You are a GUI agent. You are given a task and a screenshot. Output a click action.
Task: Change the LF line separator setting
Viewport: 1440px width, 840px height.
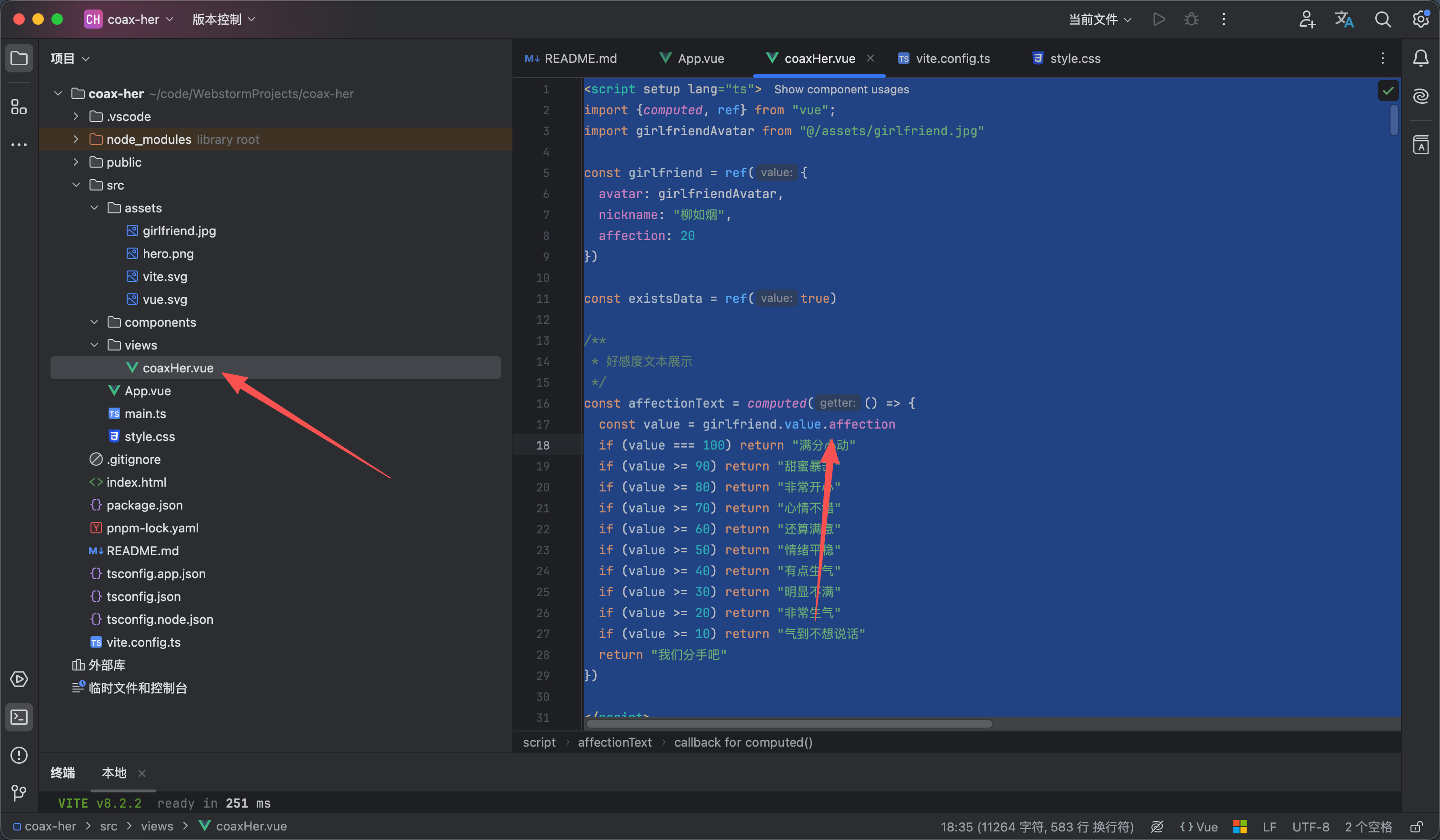pos(1269,827)
